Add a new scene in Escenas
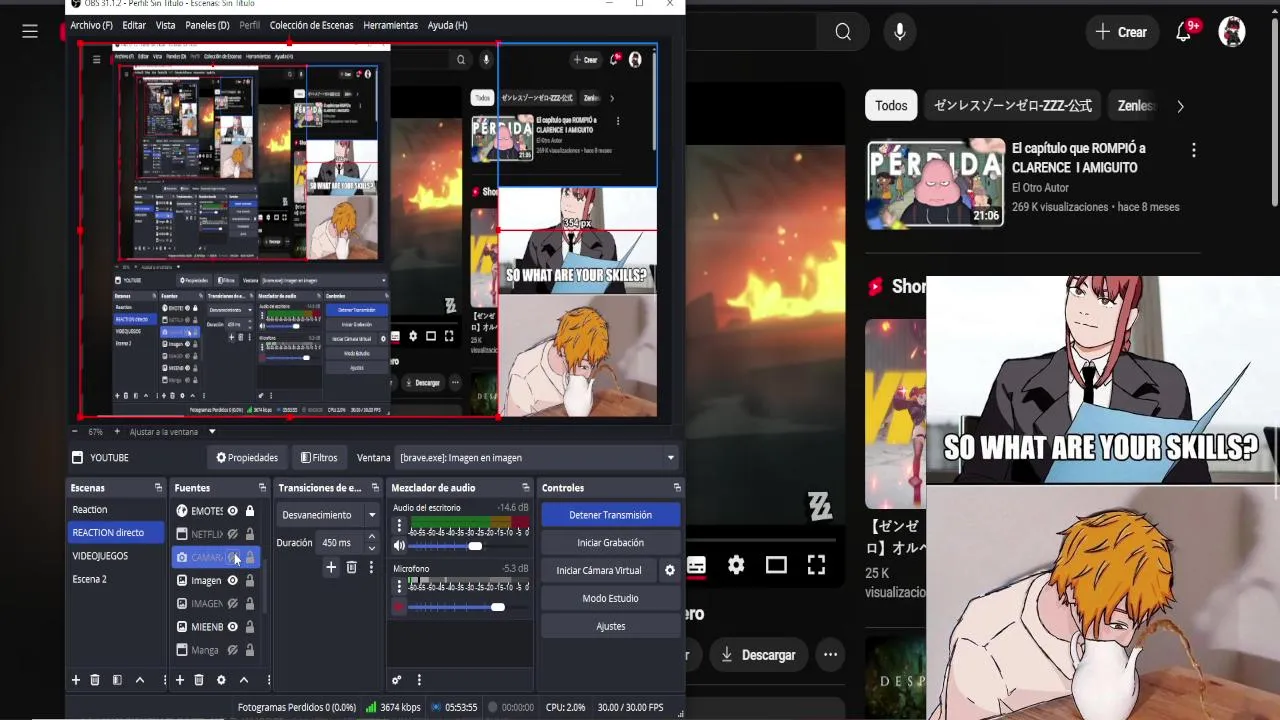Image resolution: width=1280 pixels, height=720 pixels. (75, 680)
